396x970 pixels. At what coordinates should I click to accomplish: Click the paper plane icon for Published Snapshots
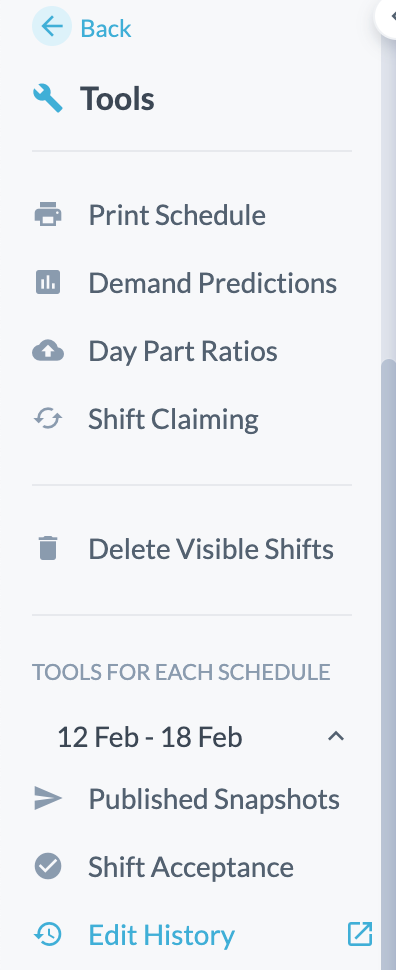[x=48, y=799]
